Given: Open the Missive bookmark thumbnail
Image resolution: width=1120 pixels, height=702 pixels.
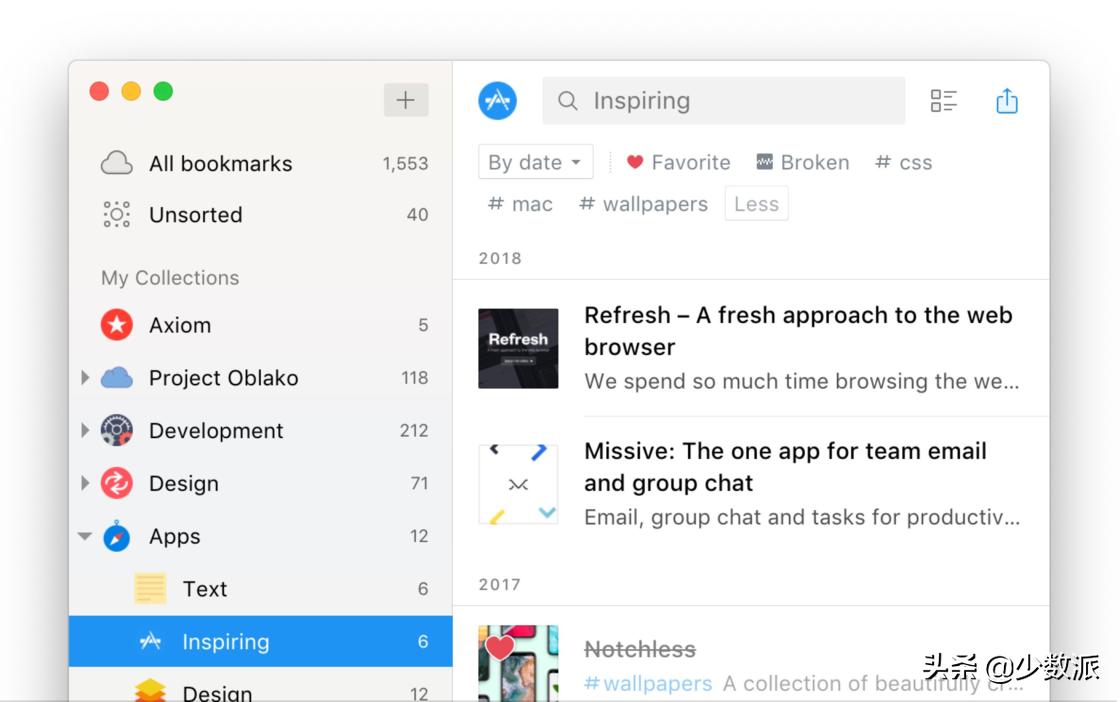Looking at the screenshot, I should coord(518,484).
